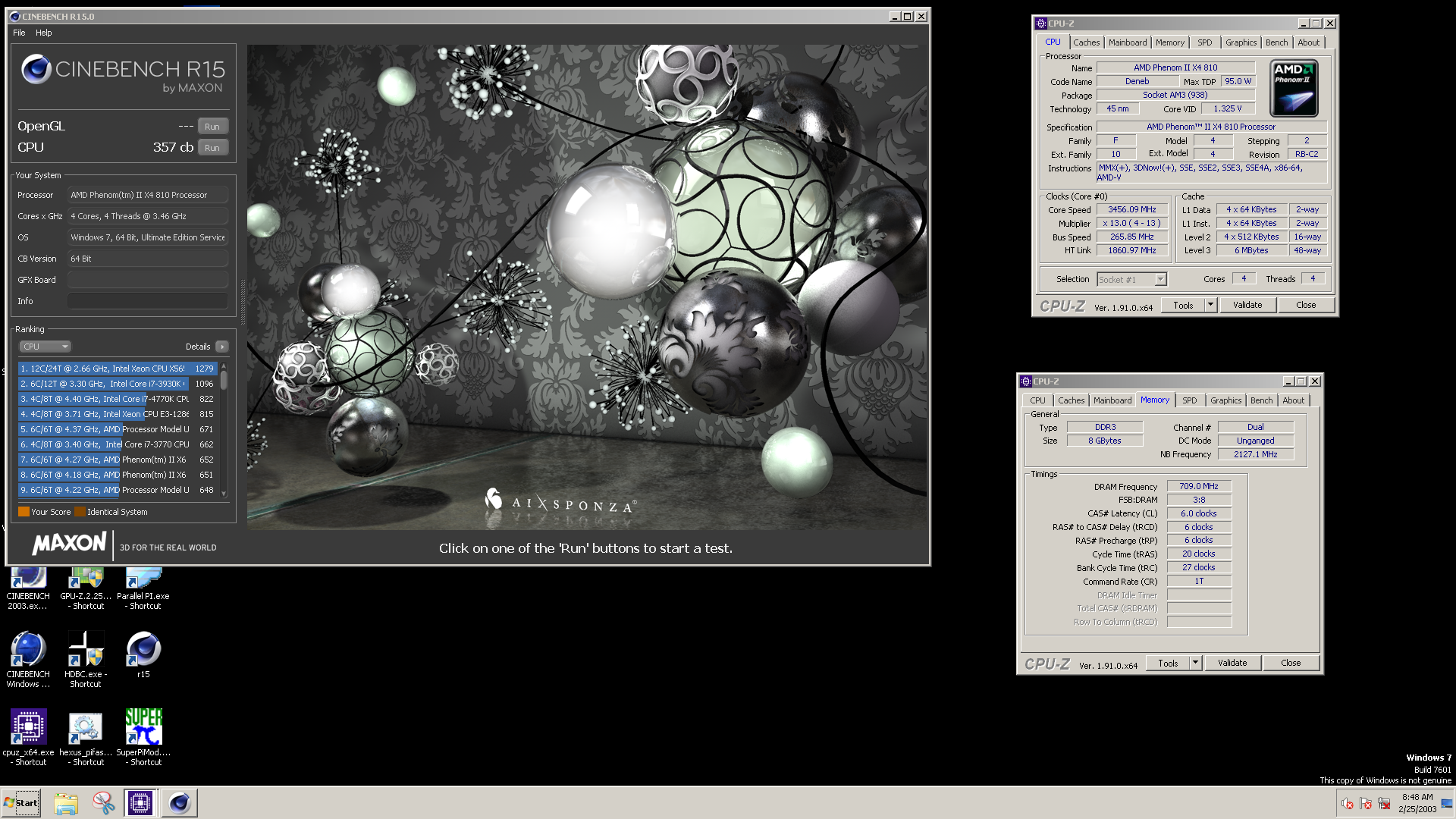1456x819 pixels.
Task: Open Cinebench Help menu
Action: pyautogui.click(x=44, y=33)
